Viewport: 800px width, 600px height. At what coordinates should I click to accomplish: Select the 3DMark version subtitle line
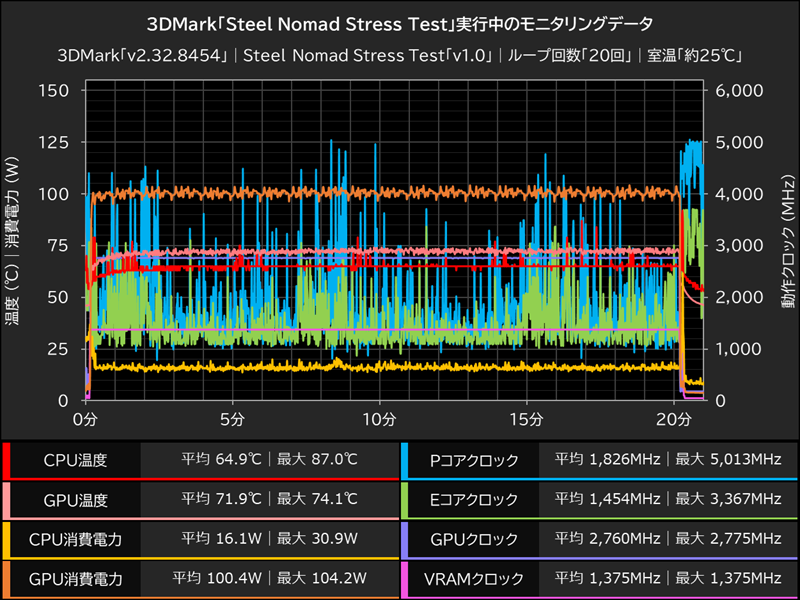coord(400,55)
